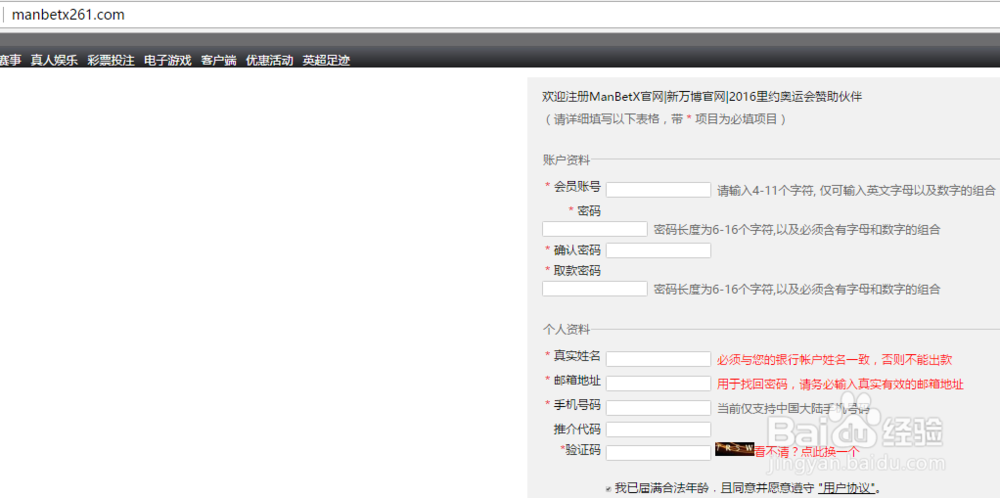Open the 优惠活动 menu item
The height and width of the screenshot is (498, 1000).
click(270, 61)
